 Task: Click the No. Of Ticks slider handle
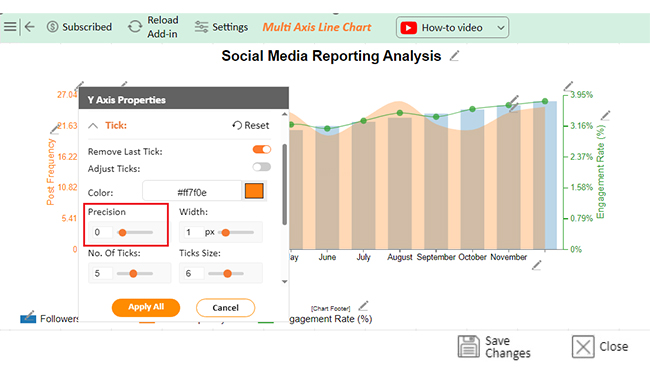133,274
